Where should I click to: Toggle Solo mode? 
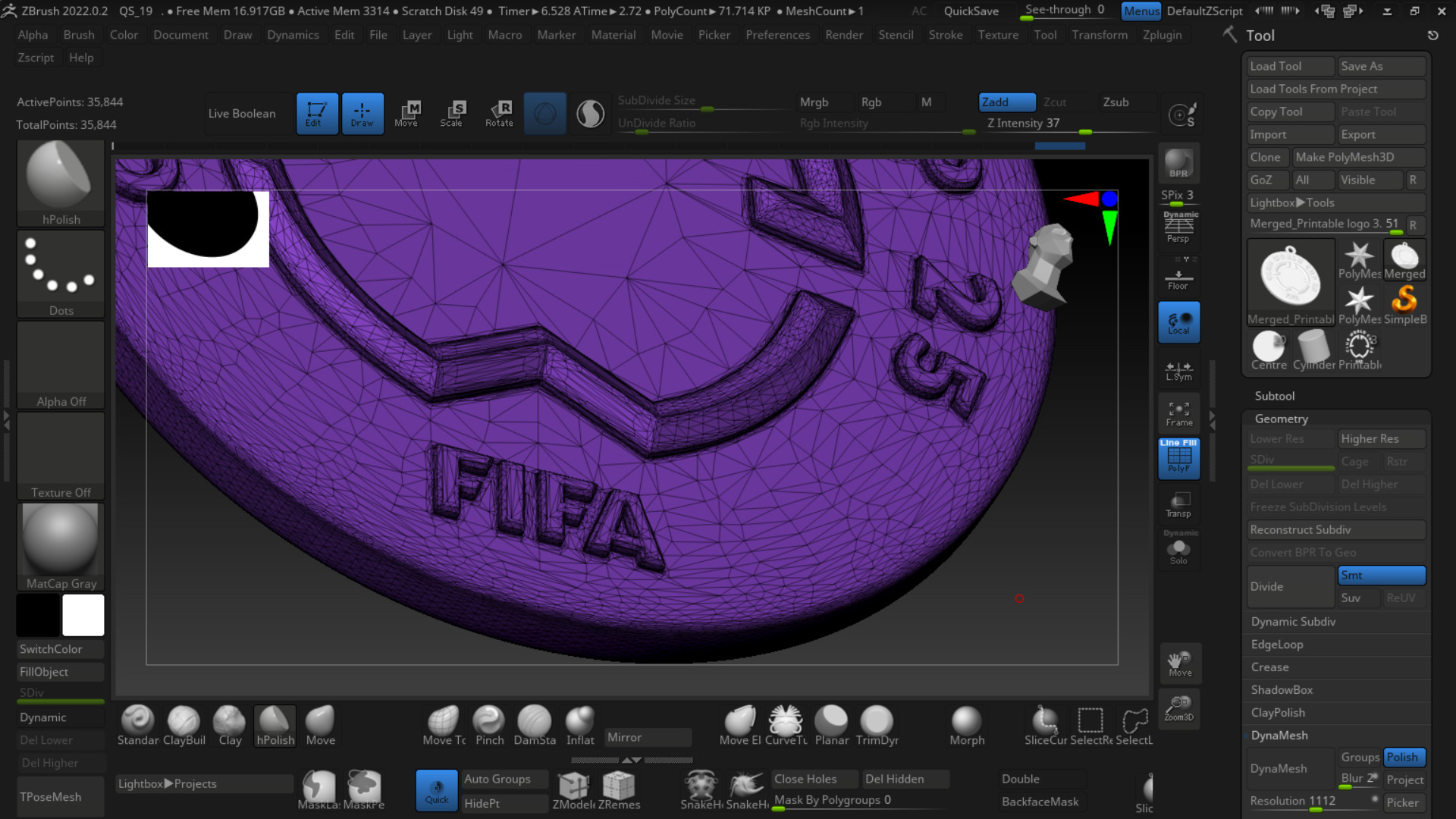click(1178, 548)
